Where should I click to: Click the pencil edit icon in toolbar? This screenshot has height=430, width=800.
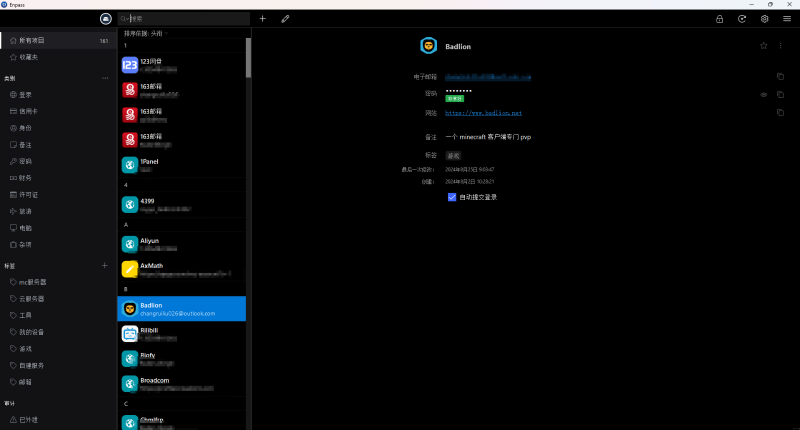pos(285,18)
